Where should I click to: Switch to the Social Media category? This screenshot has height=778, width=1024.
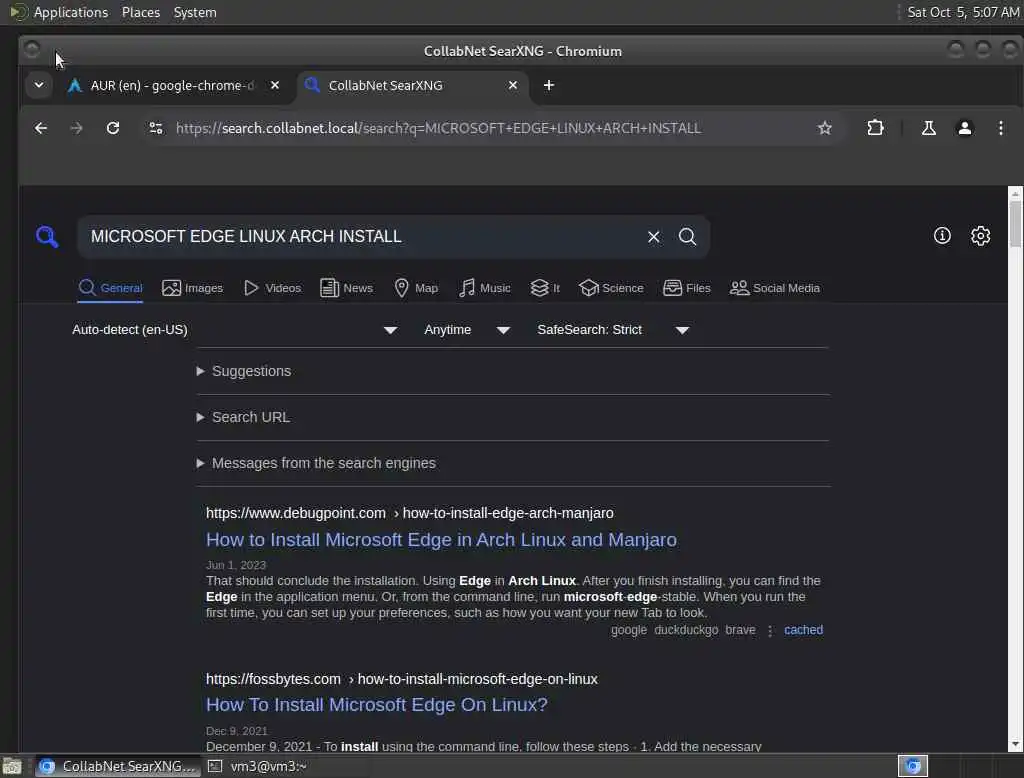pos(775,288)
